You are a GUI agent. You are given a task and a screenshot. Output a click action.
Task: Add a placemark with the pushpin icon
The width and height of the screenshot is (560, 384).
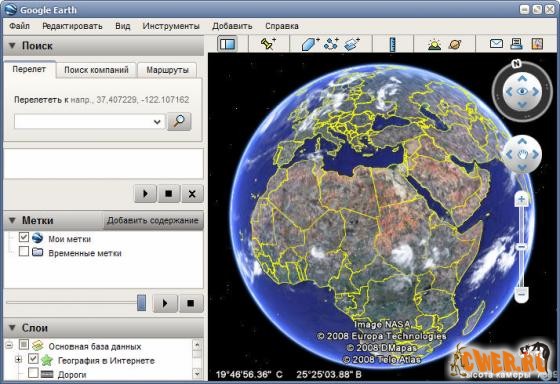(268, 44)
